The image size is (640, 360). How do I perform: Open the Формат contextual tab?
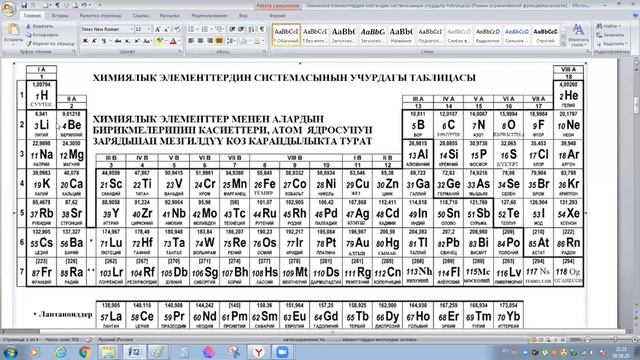coord(278,16)
